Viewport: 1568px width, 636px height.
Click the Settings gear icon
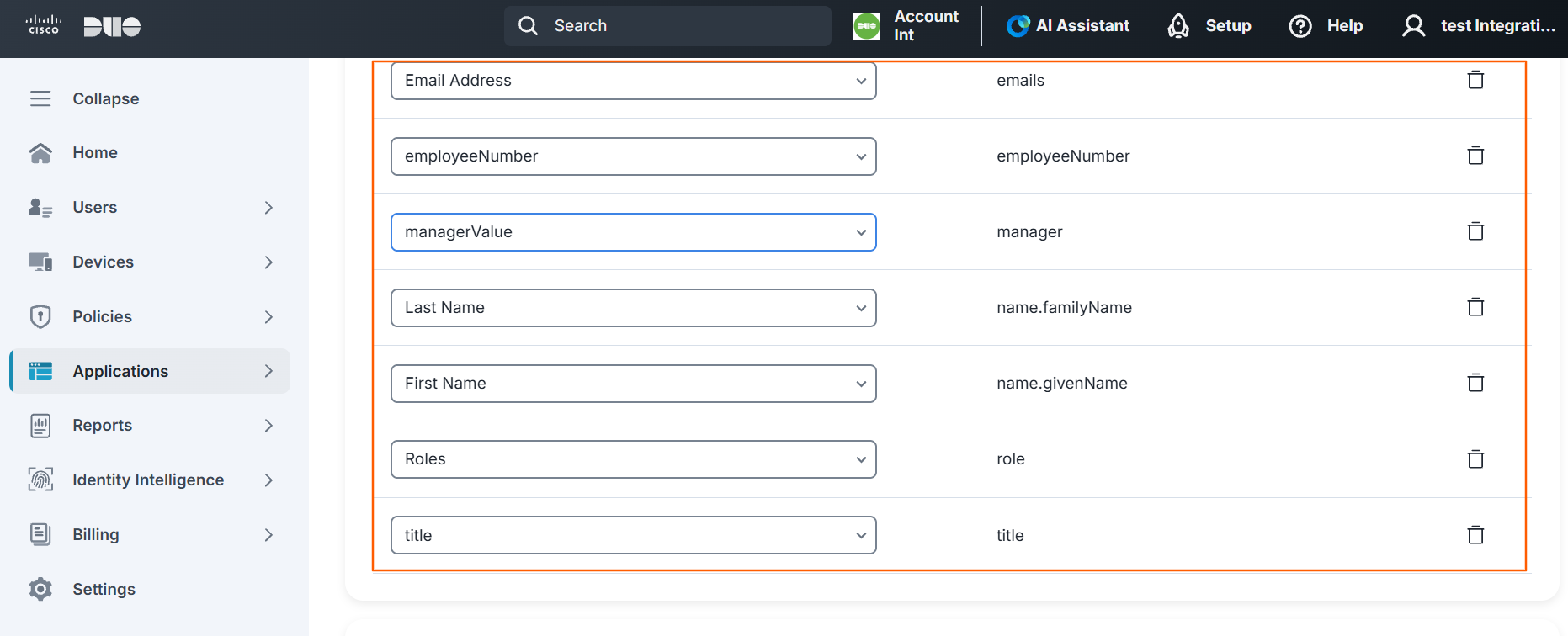pos(40,589)
